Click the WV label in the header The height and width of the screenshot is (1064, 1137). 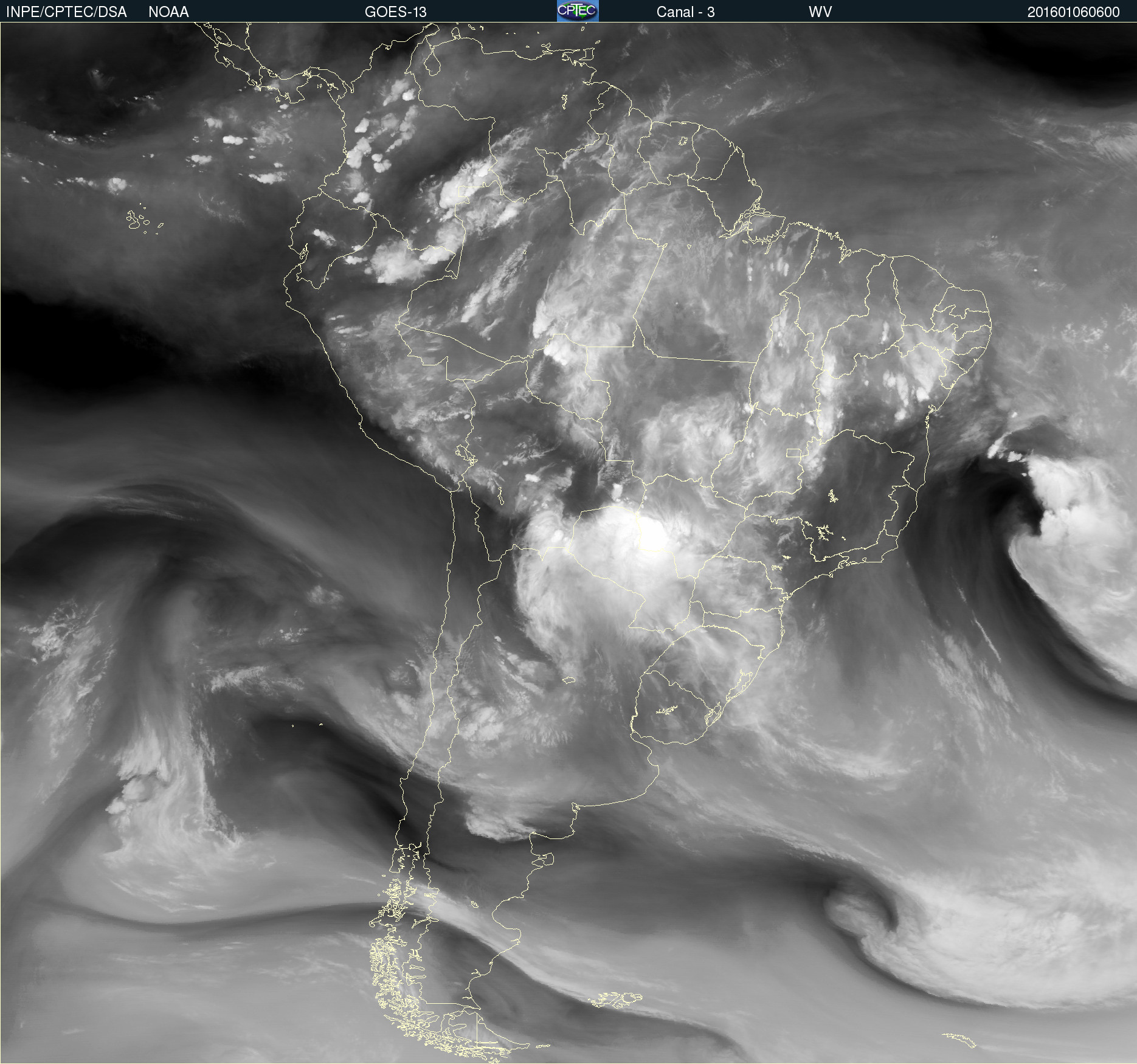pos(820,12)
